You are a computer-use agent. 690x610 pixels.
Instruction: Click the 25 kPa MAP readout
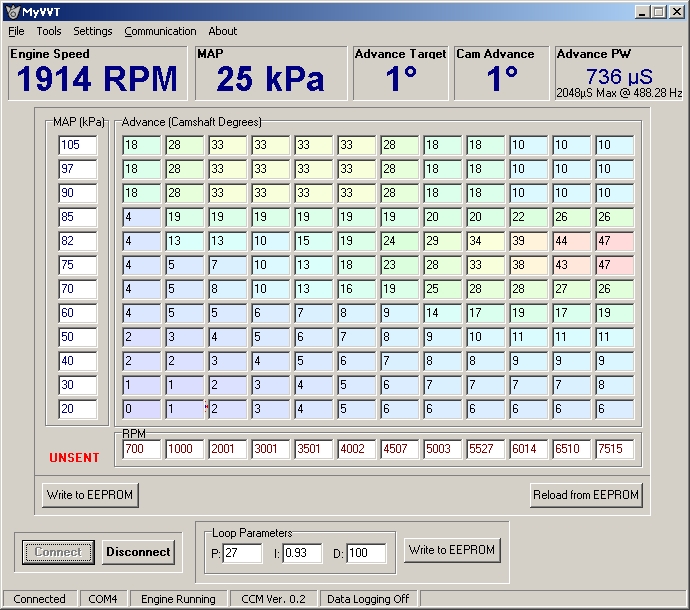pos(270,79)
